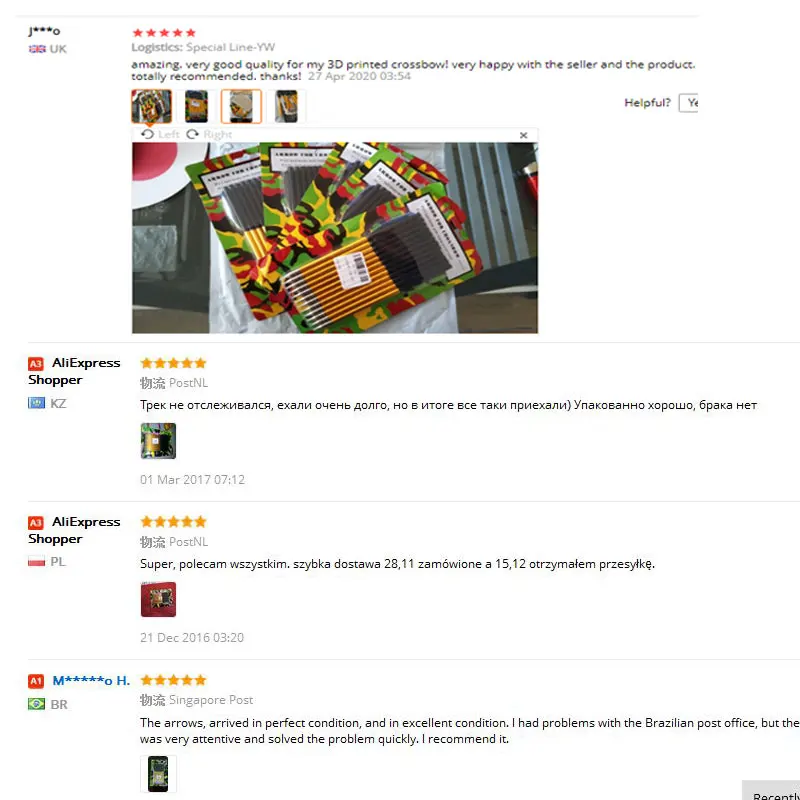
Task: Select the highlighted third review thumbnail
Action: 241,106
